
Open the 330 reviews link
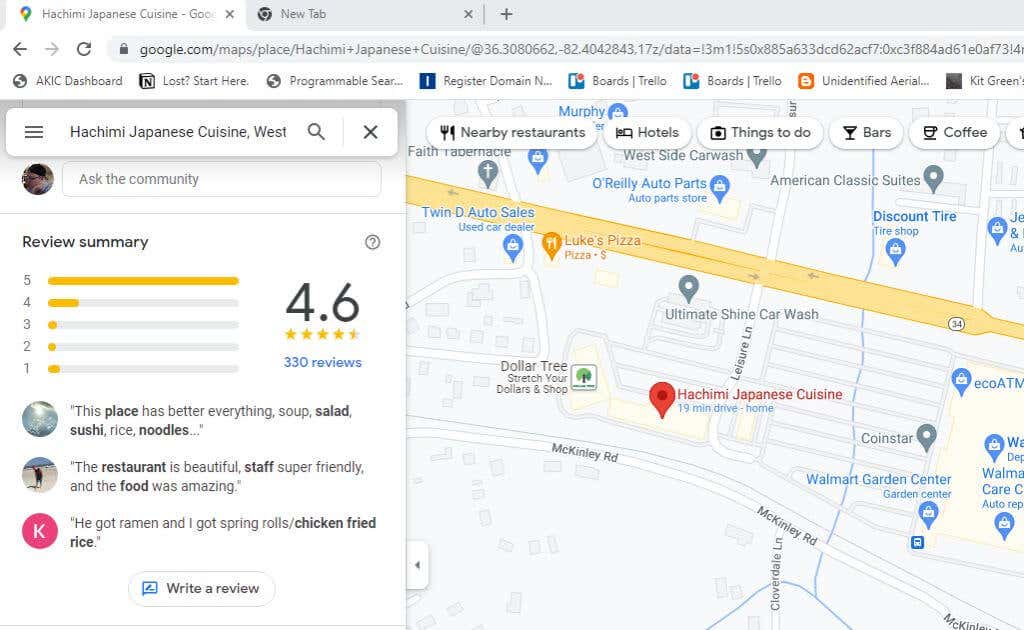point(322,362)
